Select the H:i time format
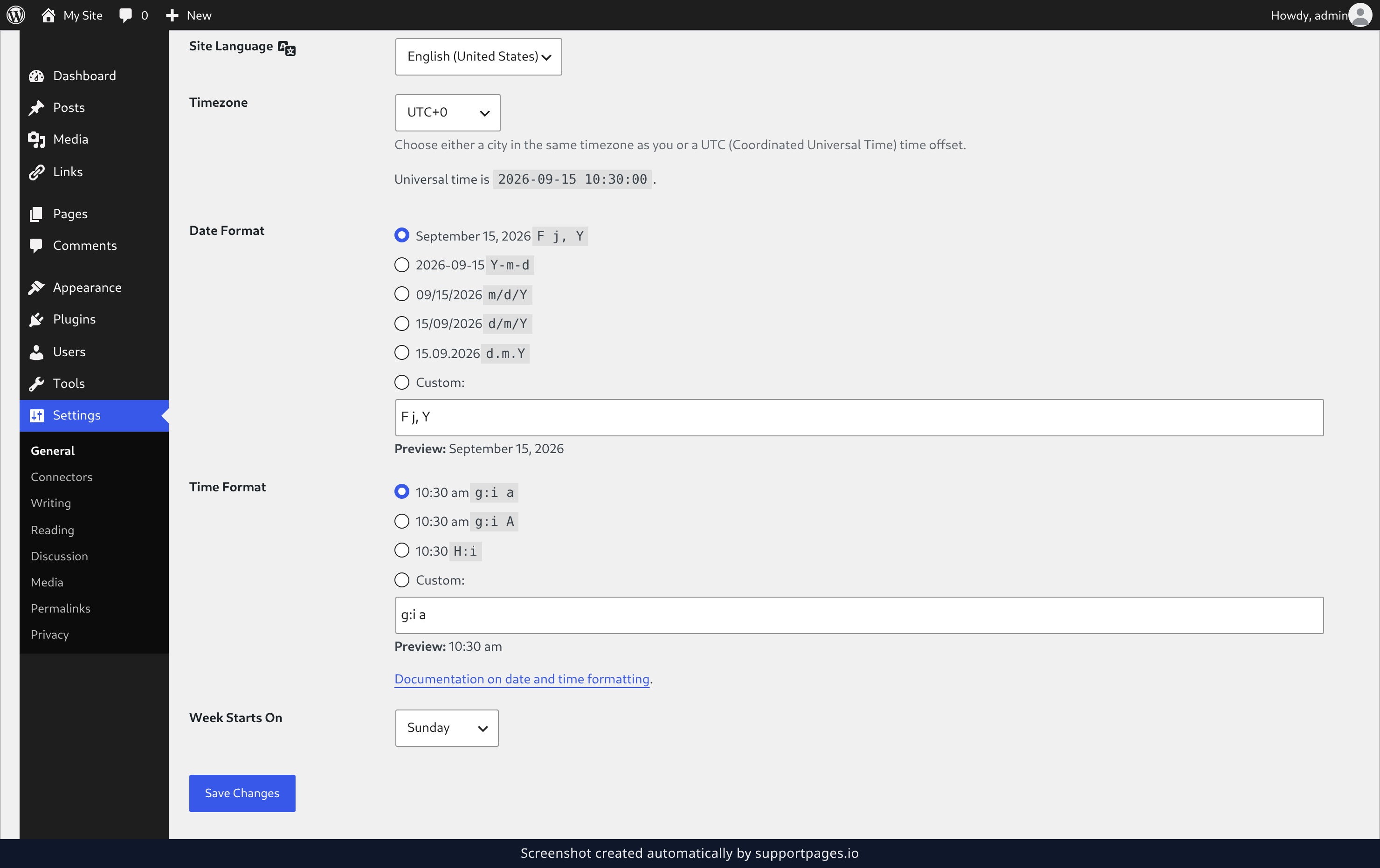1380x868 pixels. point(402,551)
